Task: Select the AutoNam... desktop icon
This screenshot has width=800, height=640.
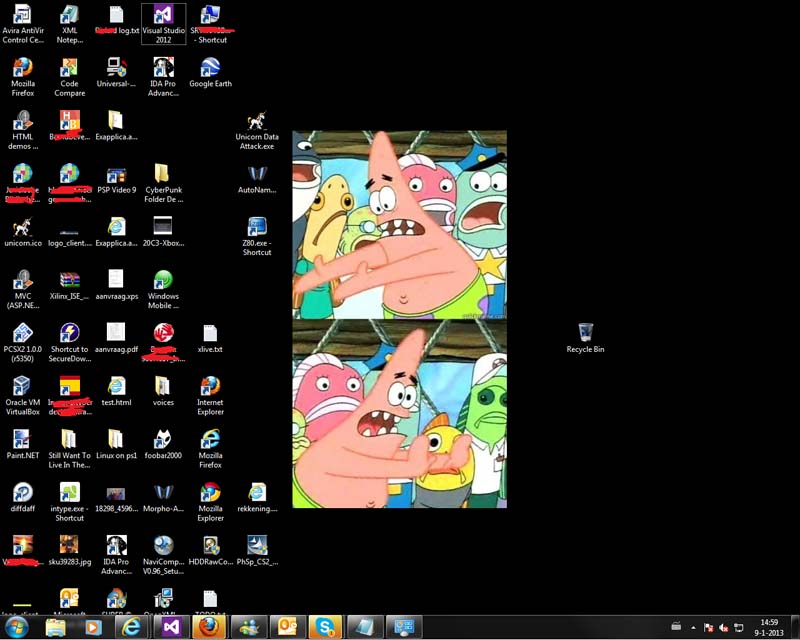Action: coord(257,179)
